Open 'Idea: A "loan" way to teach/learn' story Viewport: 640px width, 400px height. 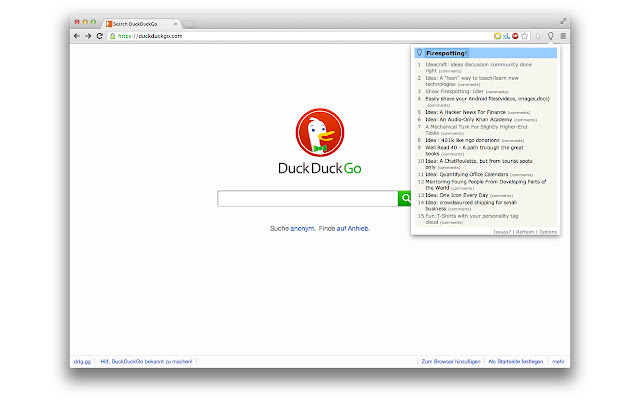tap(472, 81)
